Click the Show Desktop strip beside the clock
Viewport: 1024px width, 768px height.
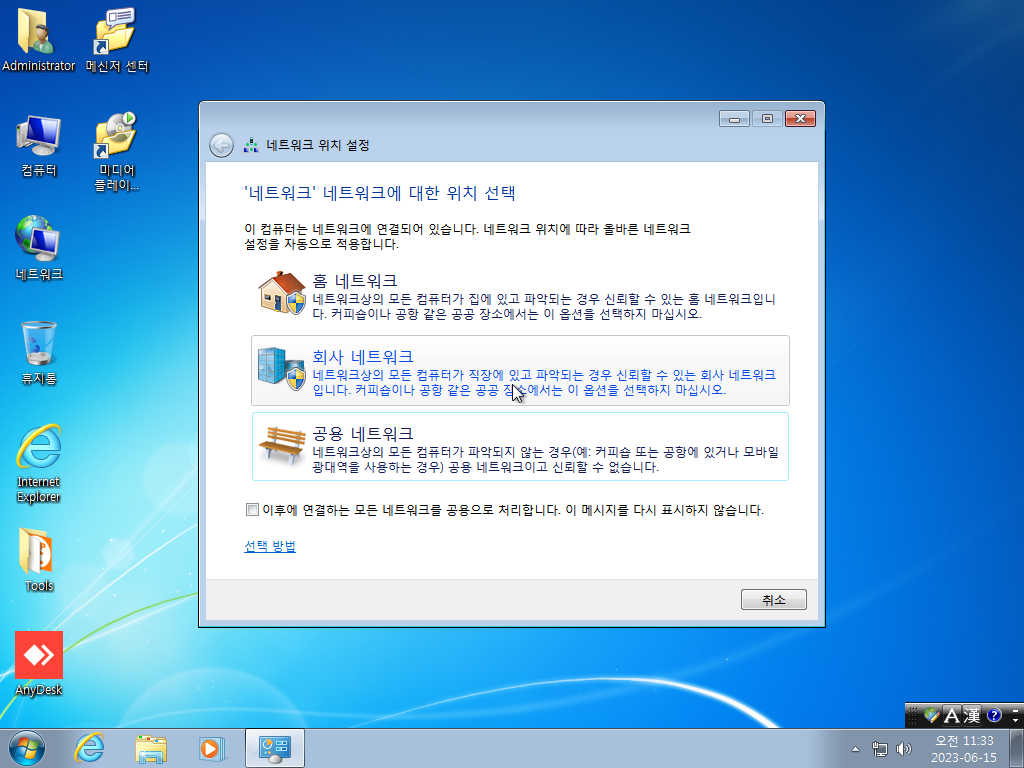[1017, 749]
